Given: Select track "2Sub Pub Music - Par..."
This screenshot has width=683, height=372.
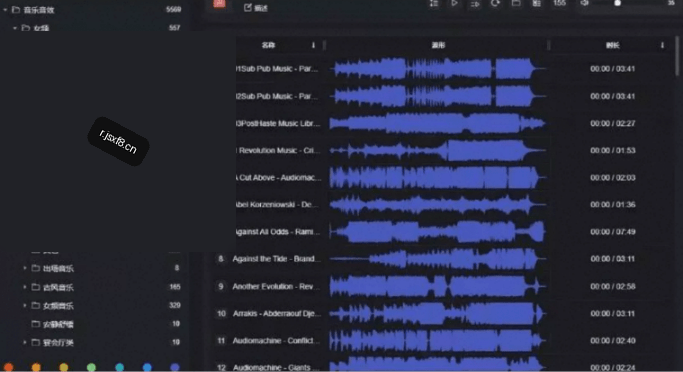Looking at the screenshot, I should 277,96.
